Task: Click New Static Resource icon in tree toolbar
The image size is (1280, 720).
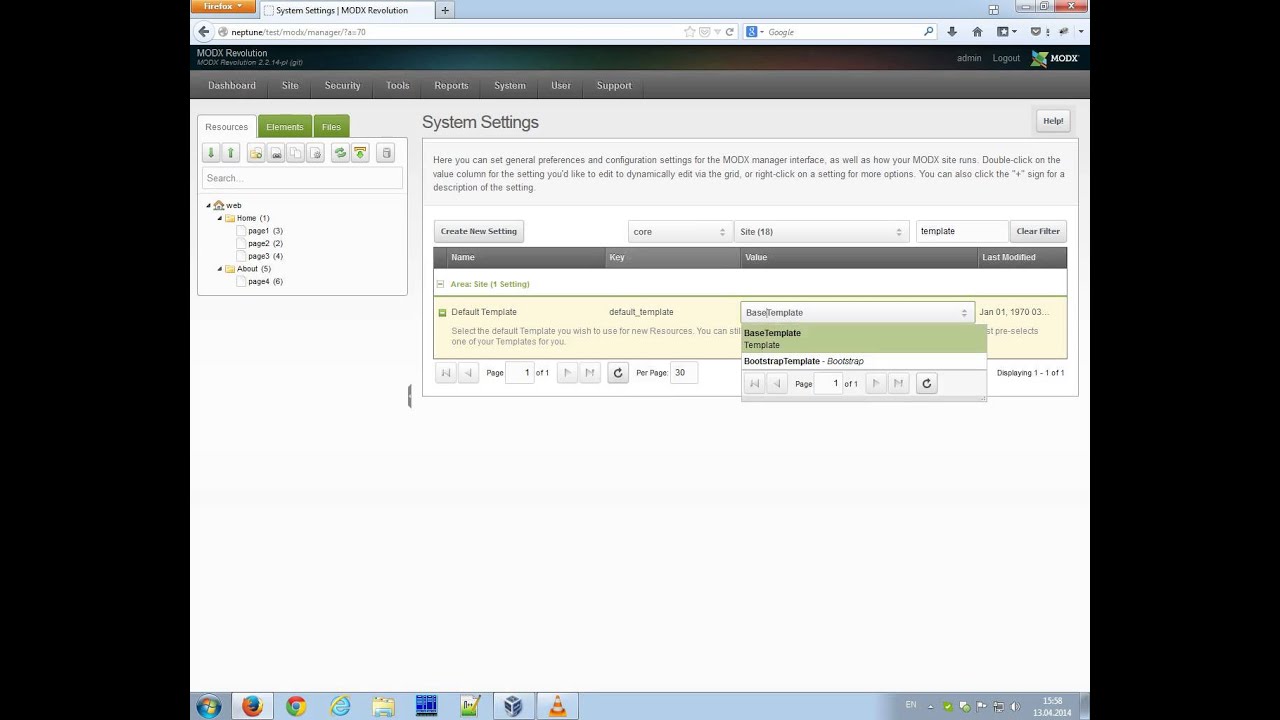Action: (x=316, y=153)
